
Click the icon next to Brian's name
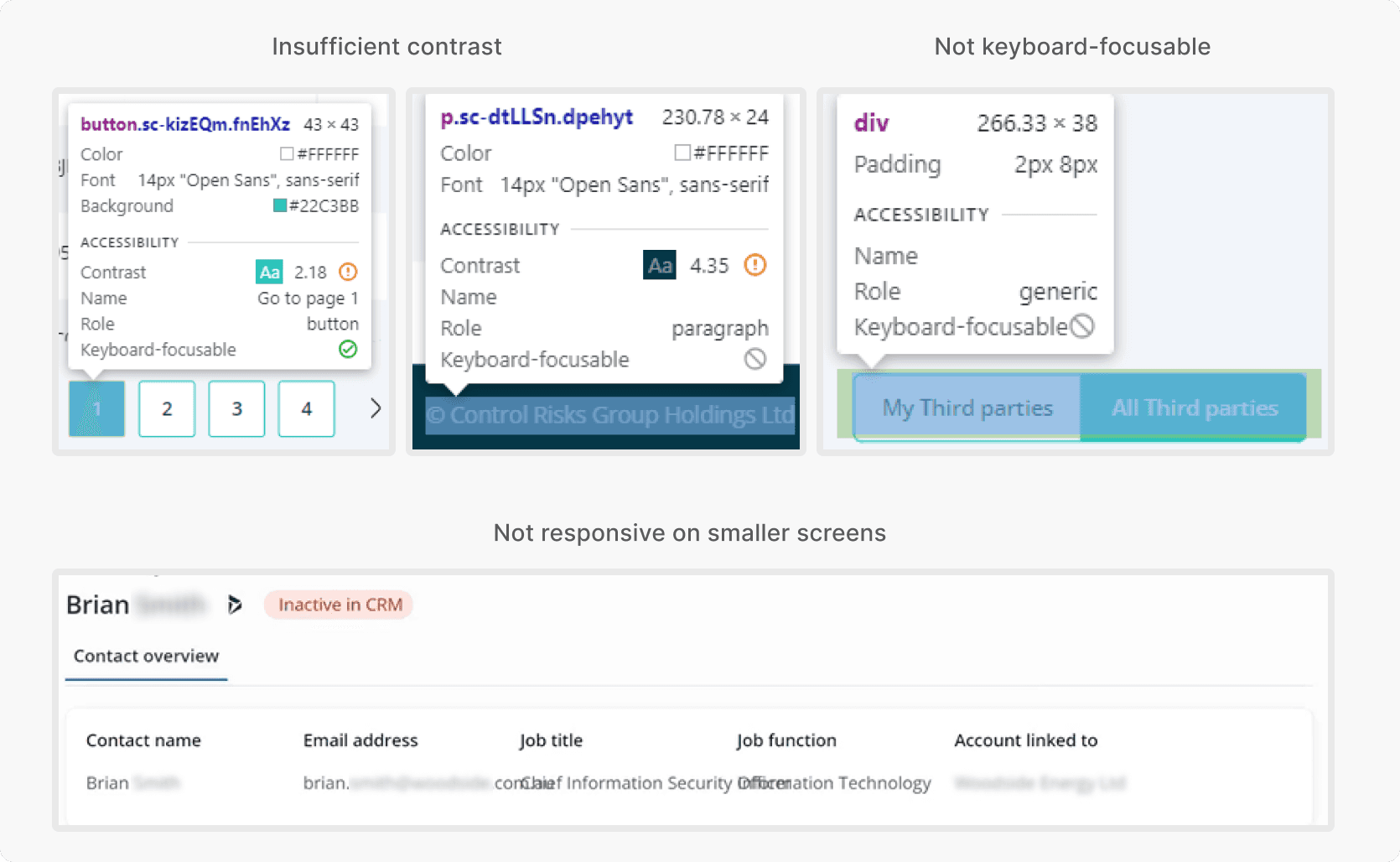click(x=235, y=605)
